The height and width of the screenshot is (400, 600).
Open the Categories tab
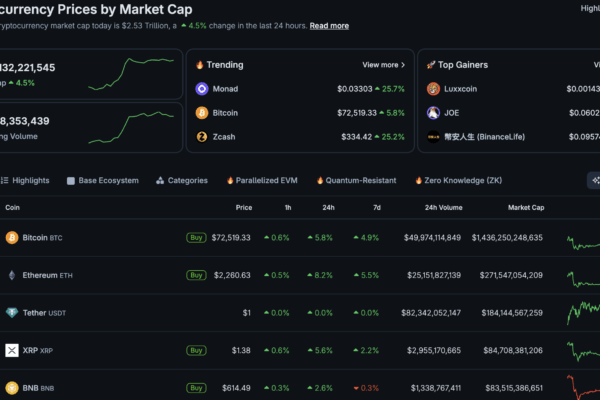pos(181,181)
